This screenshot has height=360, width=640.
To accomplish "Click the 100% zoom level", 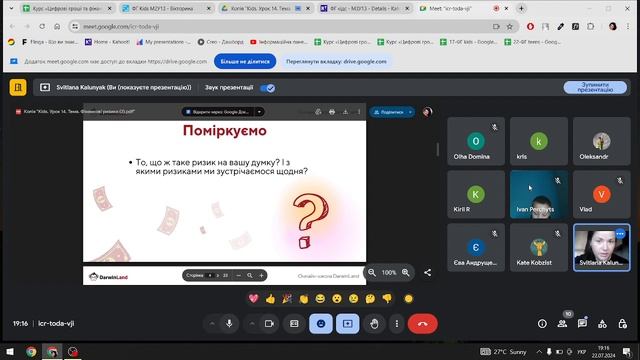I will (389, 272).
